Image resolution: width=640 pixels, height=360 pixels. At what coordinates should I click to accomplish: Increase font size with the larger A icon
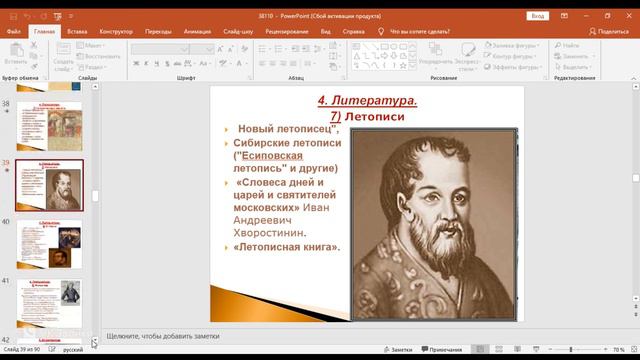[220, 49]
